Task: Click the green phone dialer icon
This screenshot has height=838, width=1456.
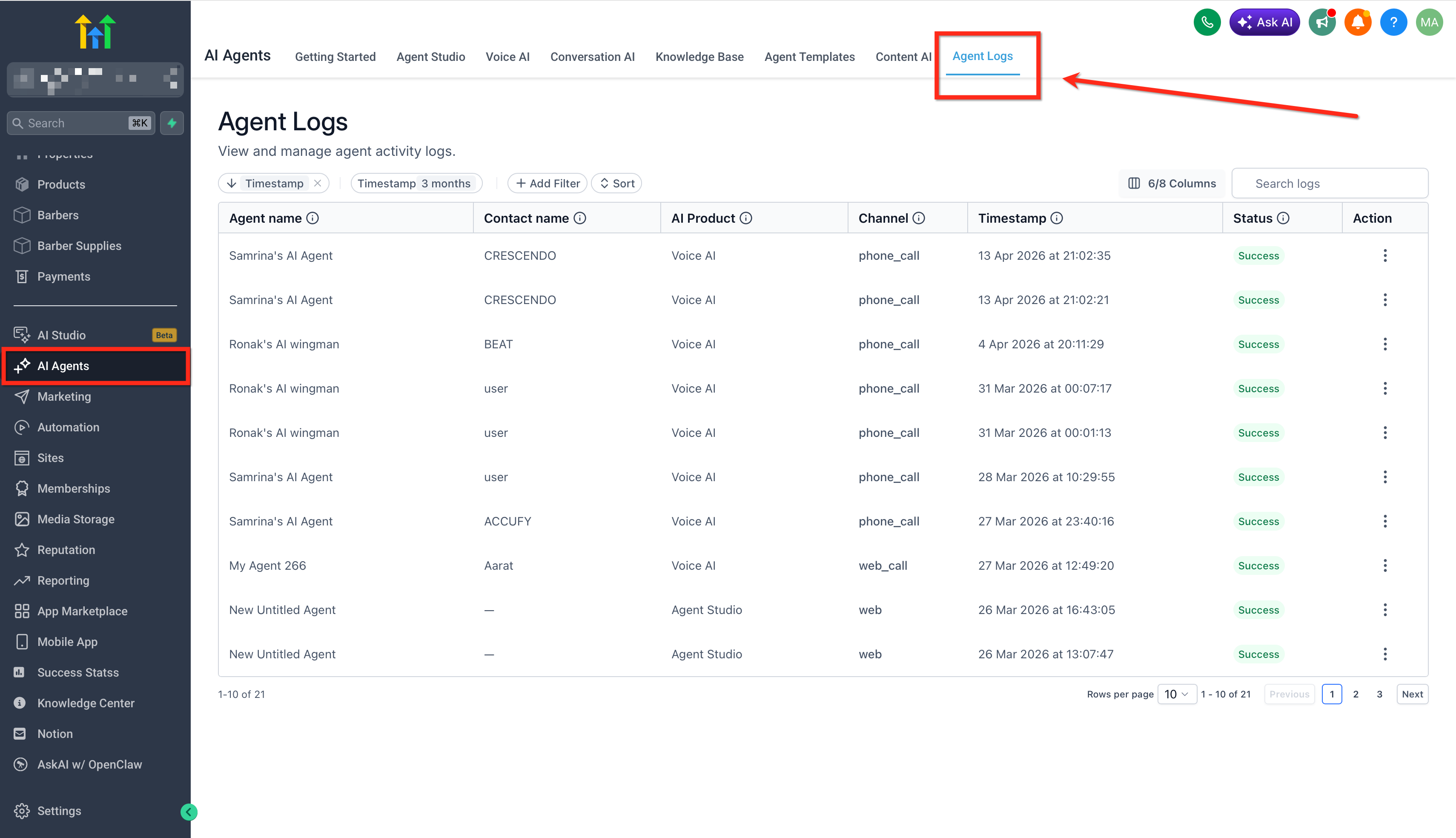Action: tap(1207, 23)
